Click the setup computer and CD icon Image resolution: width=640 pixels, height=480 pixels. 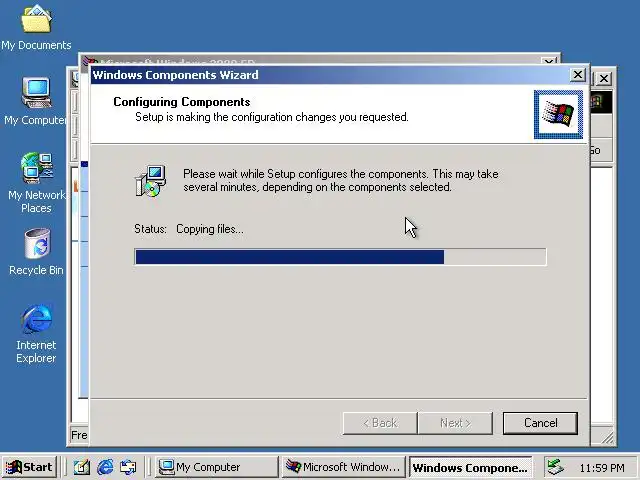click(x=150, y=180)
